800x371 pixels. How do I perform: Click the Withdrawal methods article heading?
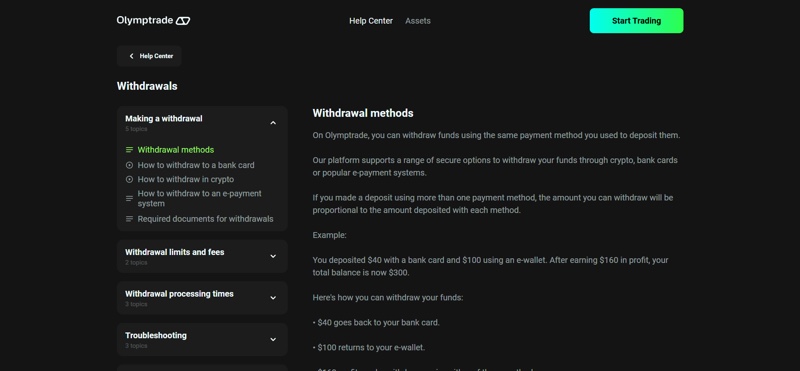(x=363, y=113)
